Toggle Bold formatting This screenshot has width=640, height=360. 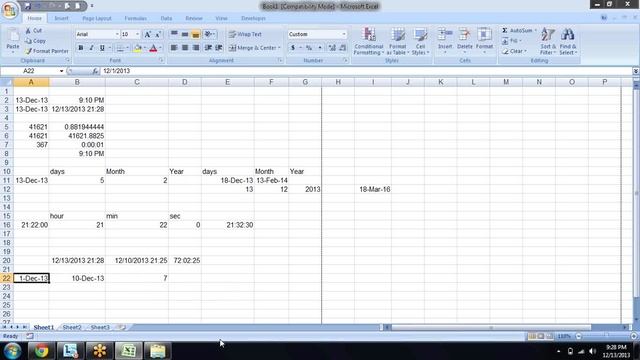80,48
